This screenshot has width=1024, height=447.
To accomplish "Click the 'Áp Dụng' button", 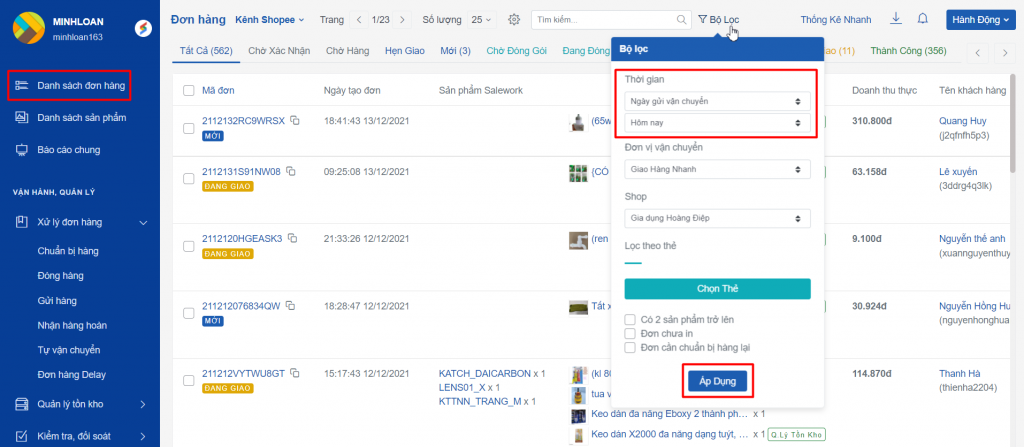I will [x=717, y=381].
